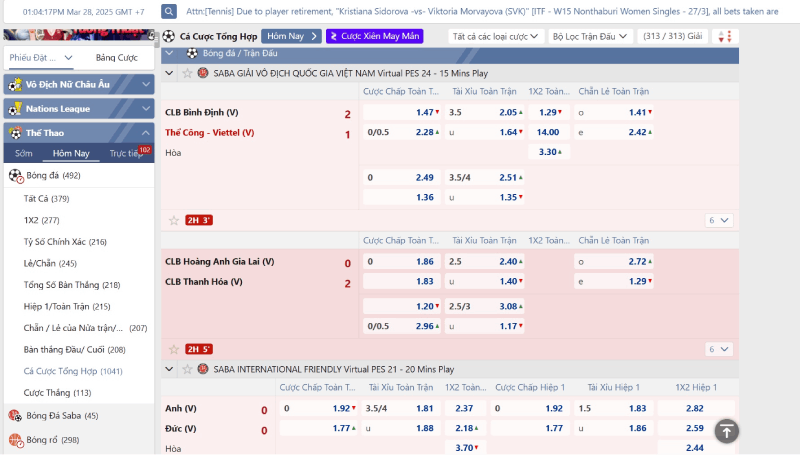Viewport: 800px width, 455px height.
Task: Click the SABA International Friendly league logo
Action: (x=203, y=369)
